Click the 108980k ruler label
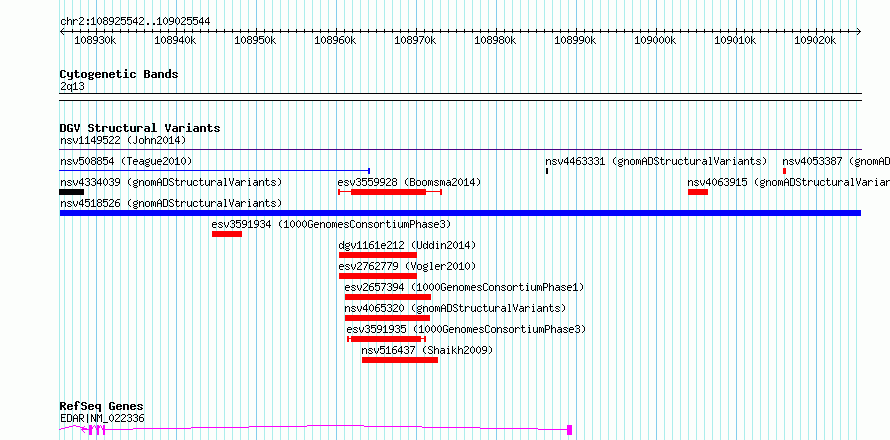The image size is (890, 440). 496,40
